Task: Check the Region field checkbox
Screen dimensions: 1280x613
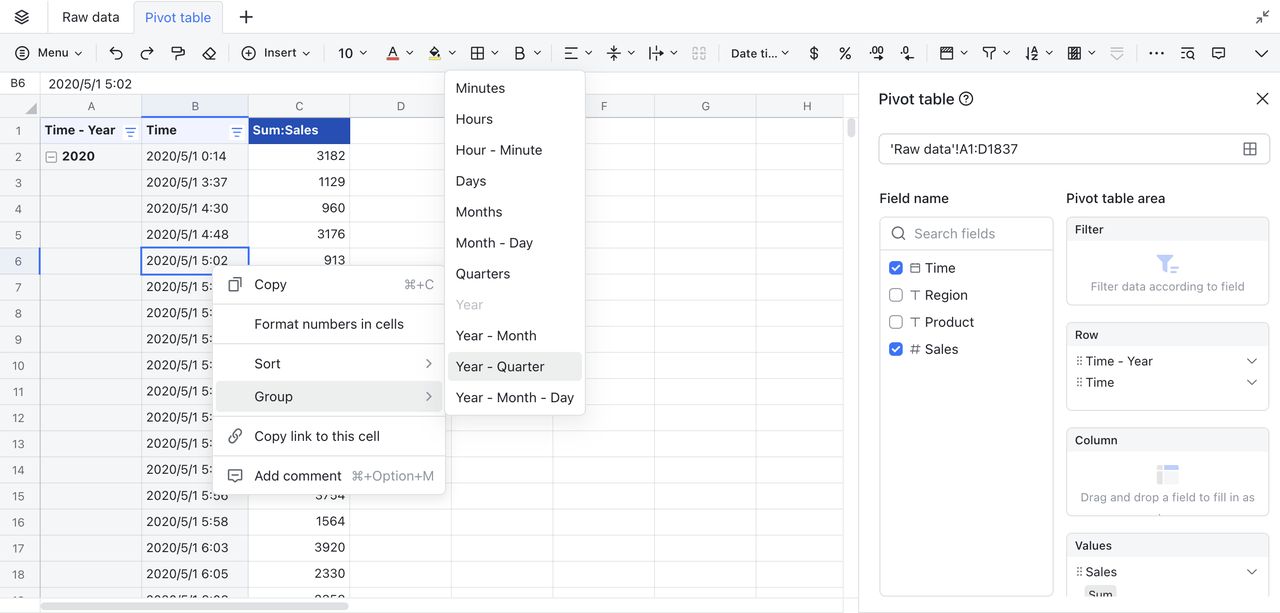Action: [x=896, y=295]
